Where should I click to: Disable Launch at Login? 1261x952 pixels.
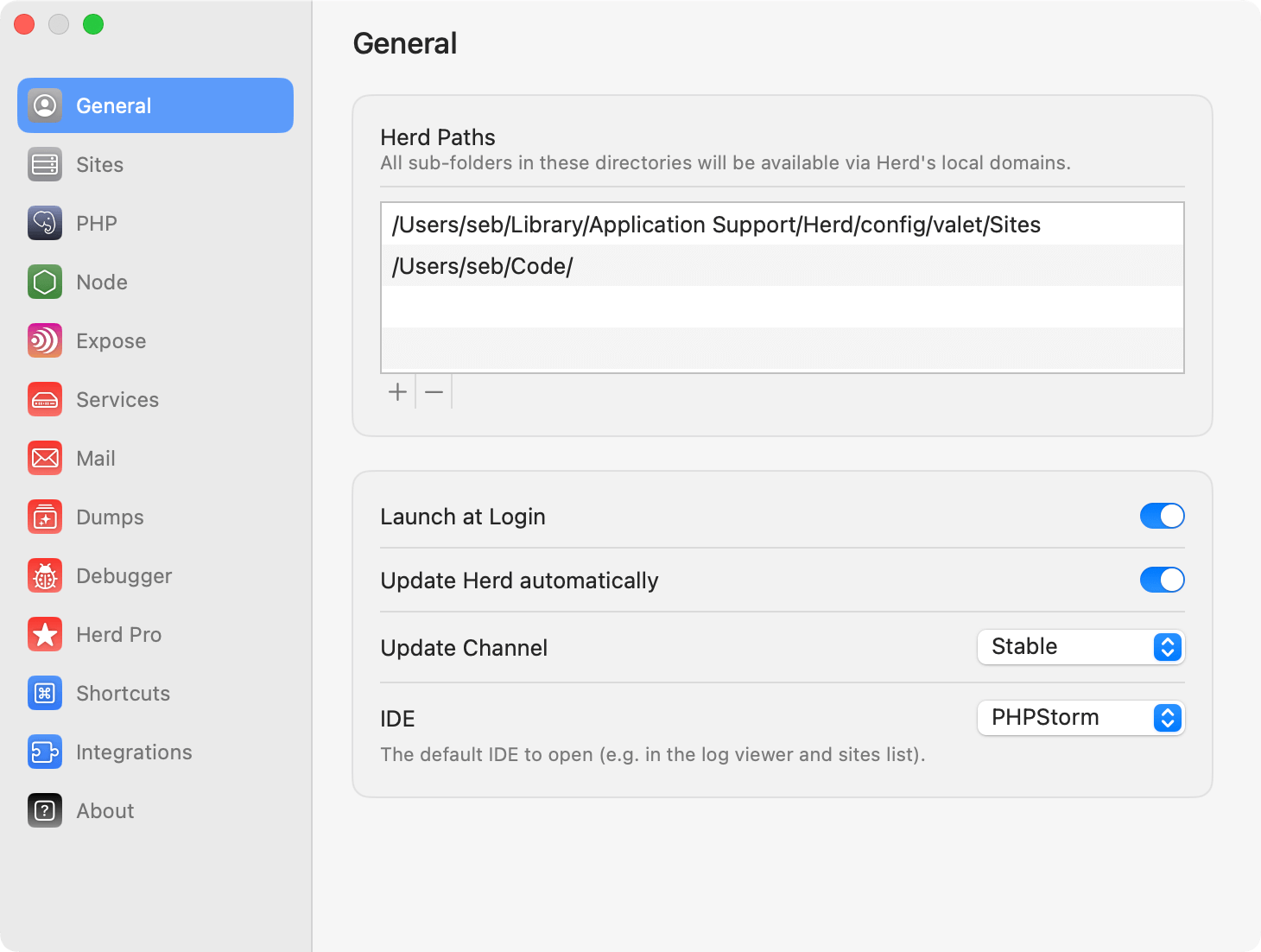click(1162, 516)
